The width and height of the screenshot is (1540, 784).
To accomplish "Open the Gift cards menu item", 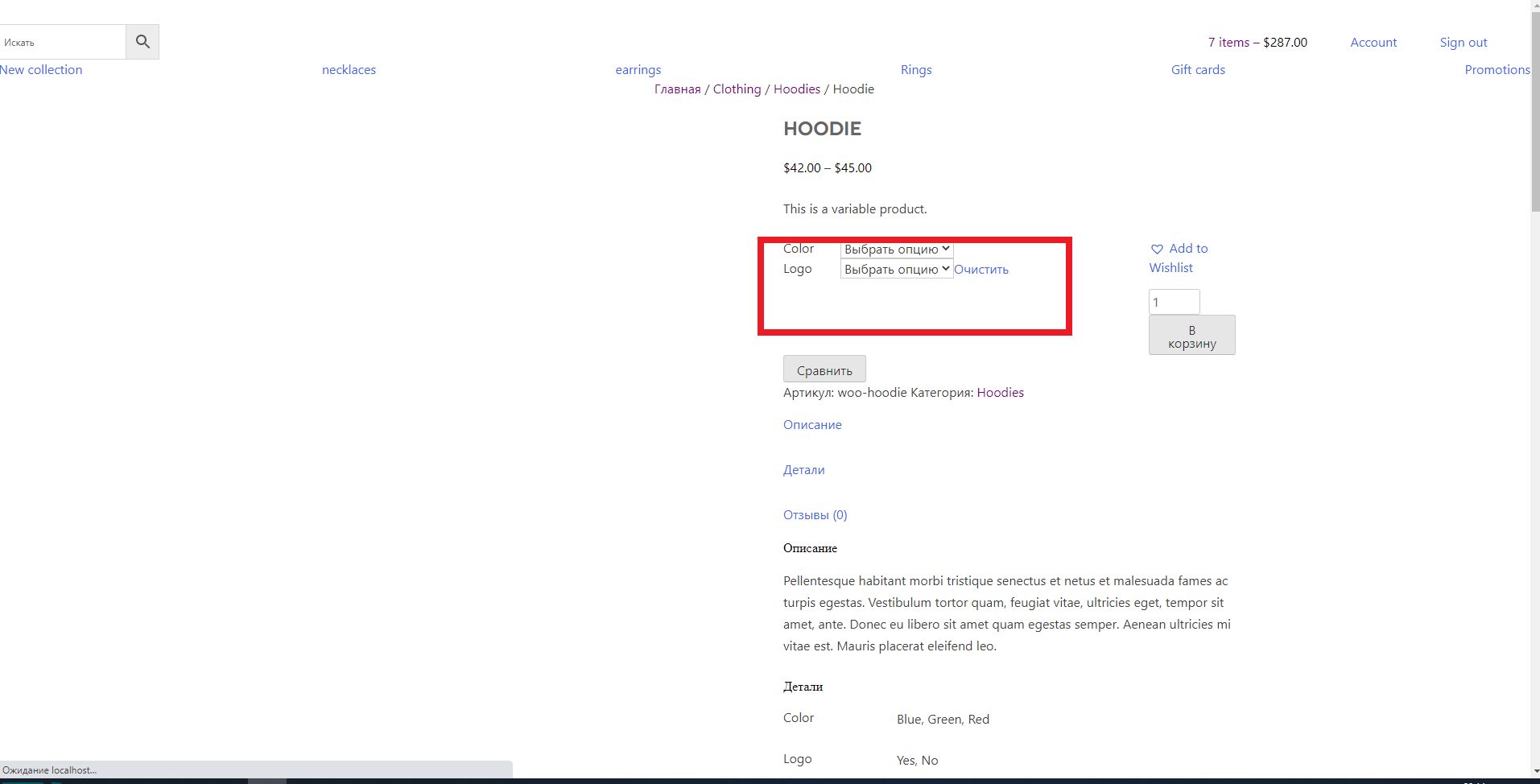I will click(1198, 70).
